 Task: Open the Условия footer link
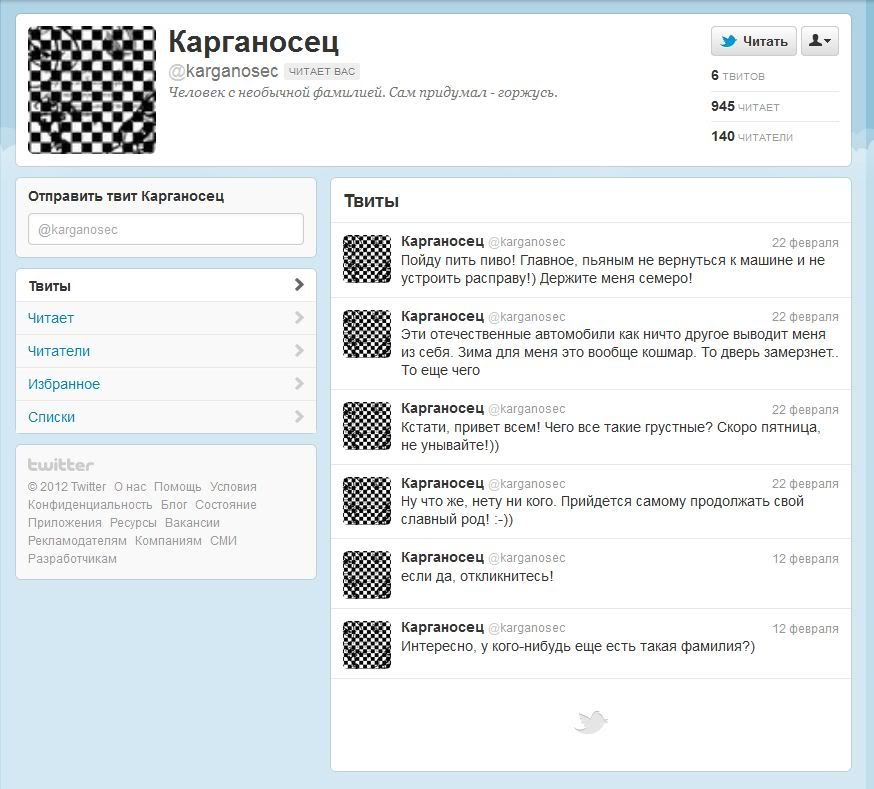tap(233, 486)
